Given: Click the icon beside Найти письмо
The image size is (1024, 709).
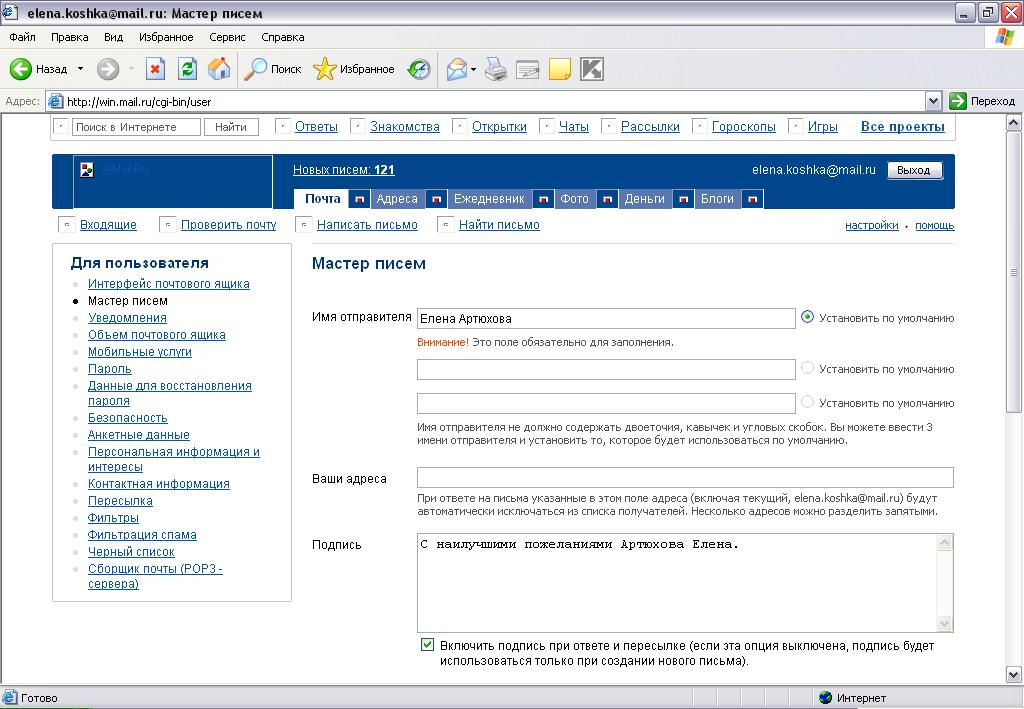Looking at the screenshot, I should 445,225.
